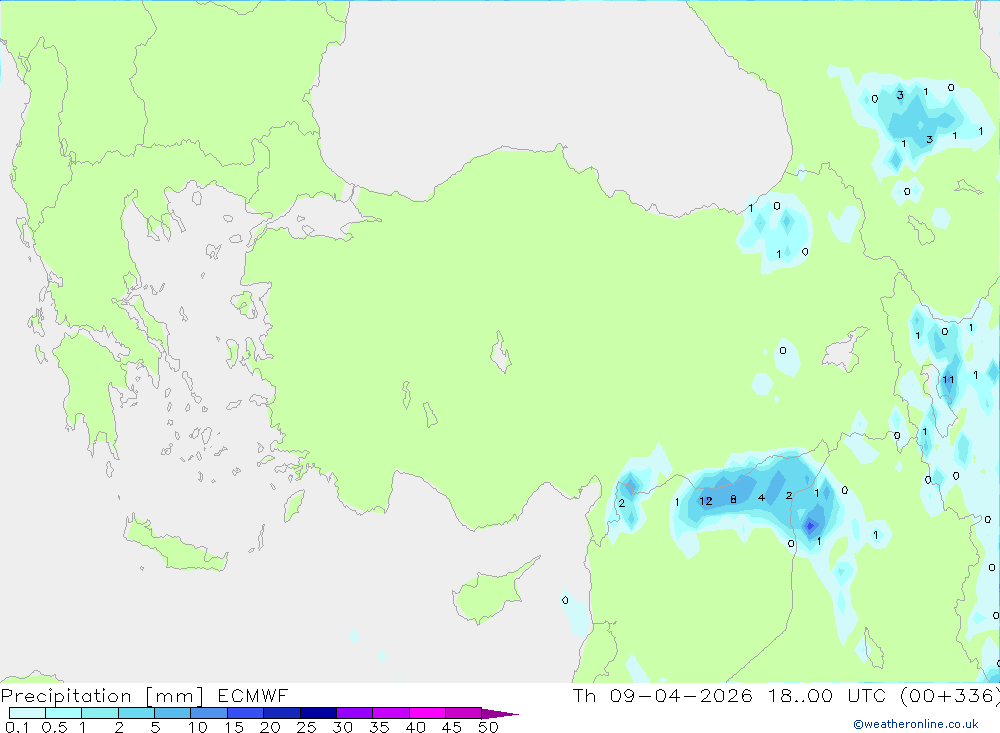Click the '0' value west of Cyprus coast
Viewport: 1000px width, 733px height.
[x=565, y=600]
